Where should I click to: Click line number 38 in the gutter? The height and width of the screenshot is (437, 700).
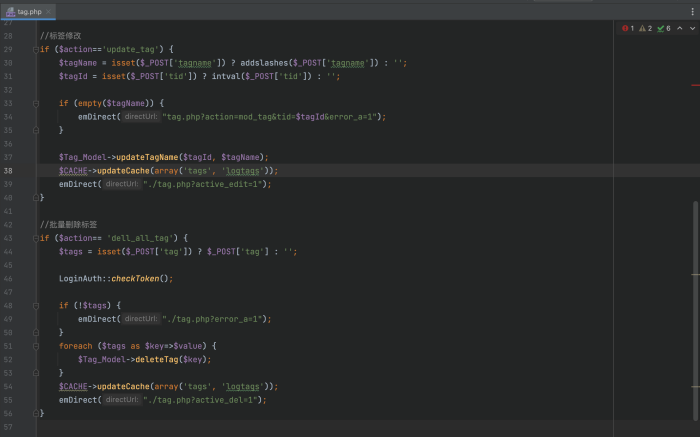pyautogui.click(x=8, y=171)
